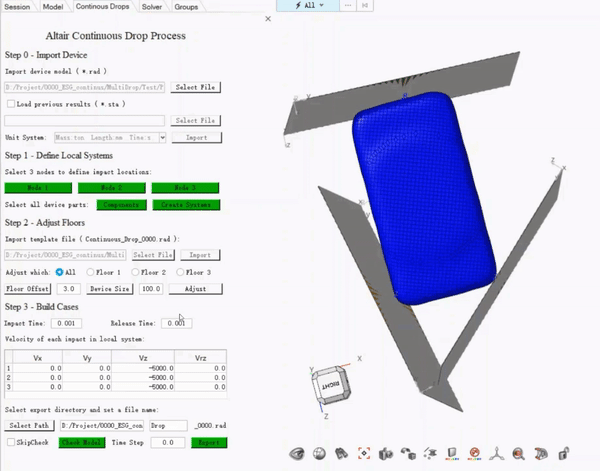Close the Continuous Drops panel with X
600x471 pixels.
pos(268,19)
